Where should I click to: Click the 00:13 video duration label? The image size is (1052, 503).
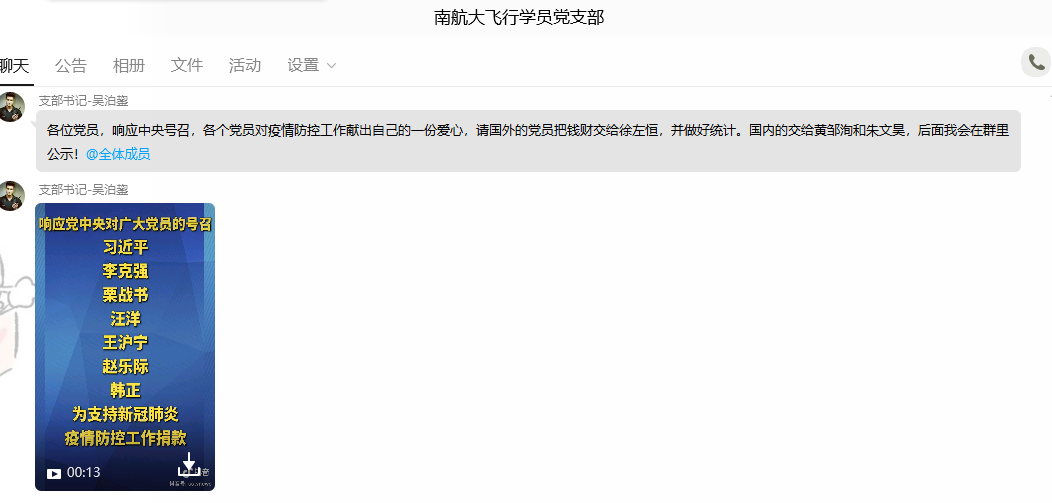tap(84, 473)
